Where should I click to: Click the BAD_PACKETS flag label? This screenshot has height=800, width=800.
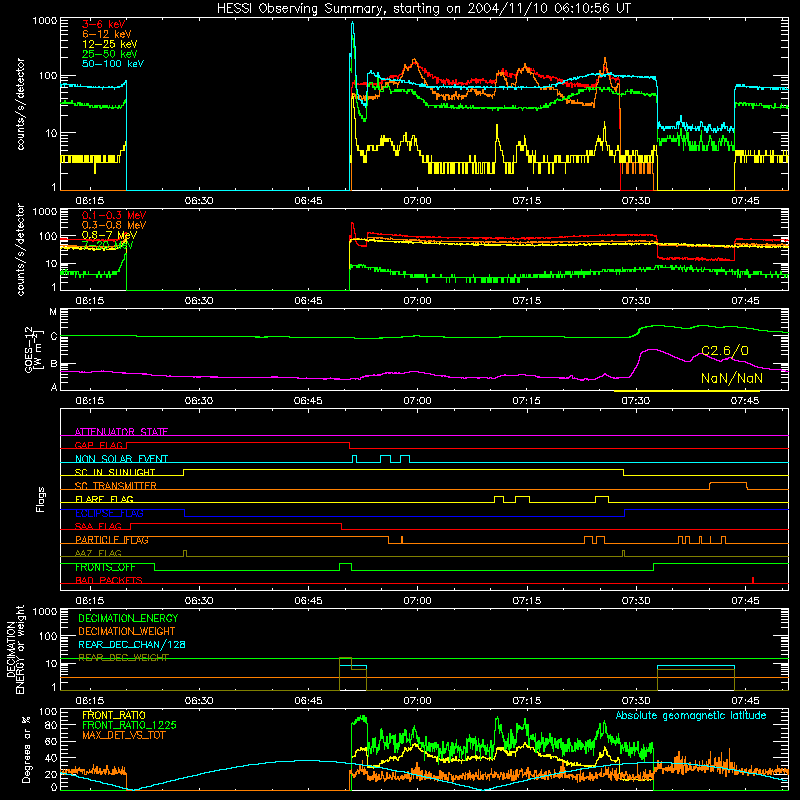click(109, 580)
